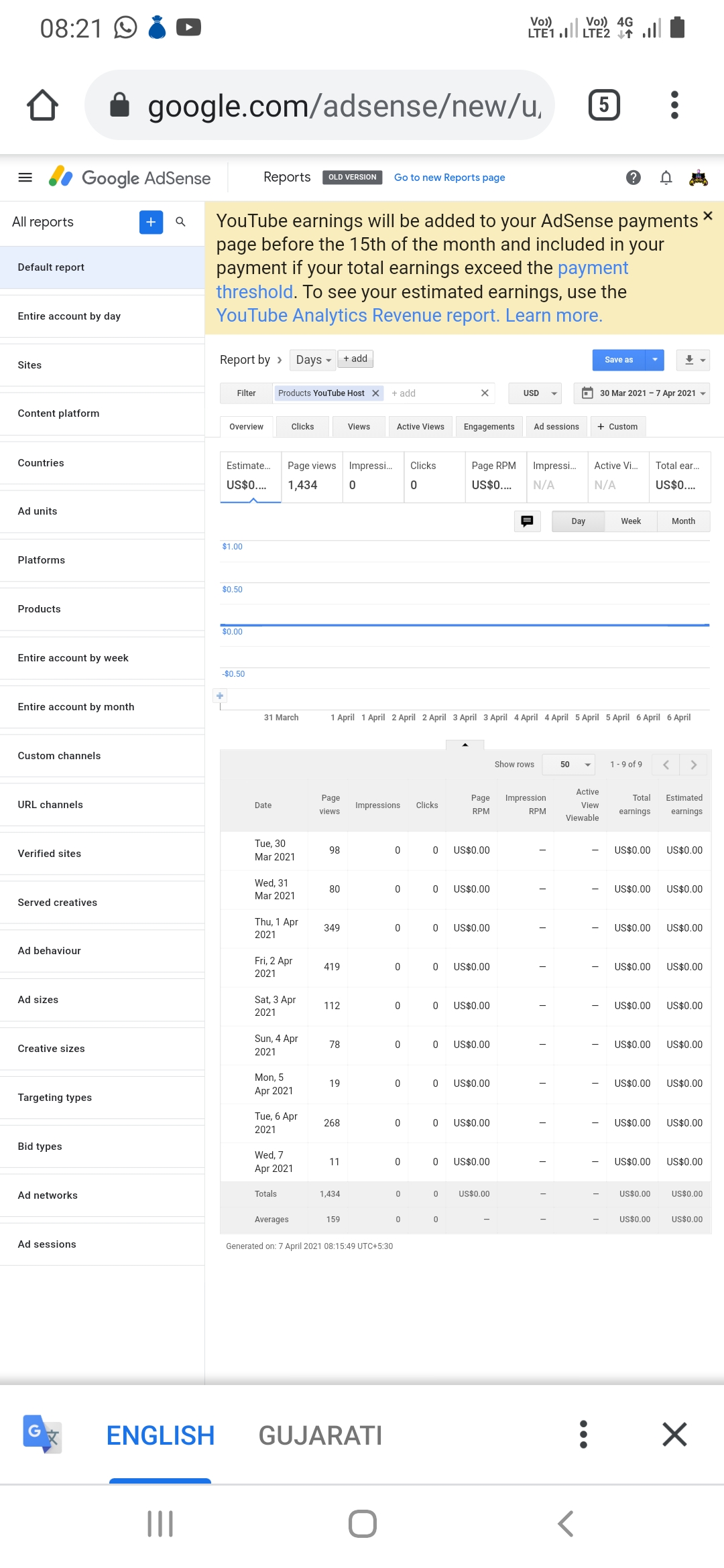This screenshot has width=724, height=1568.
Task: Open the Countries report
Action: [102, 463]
